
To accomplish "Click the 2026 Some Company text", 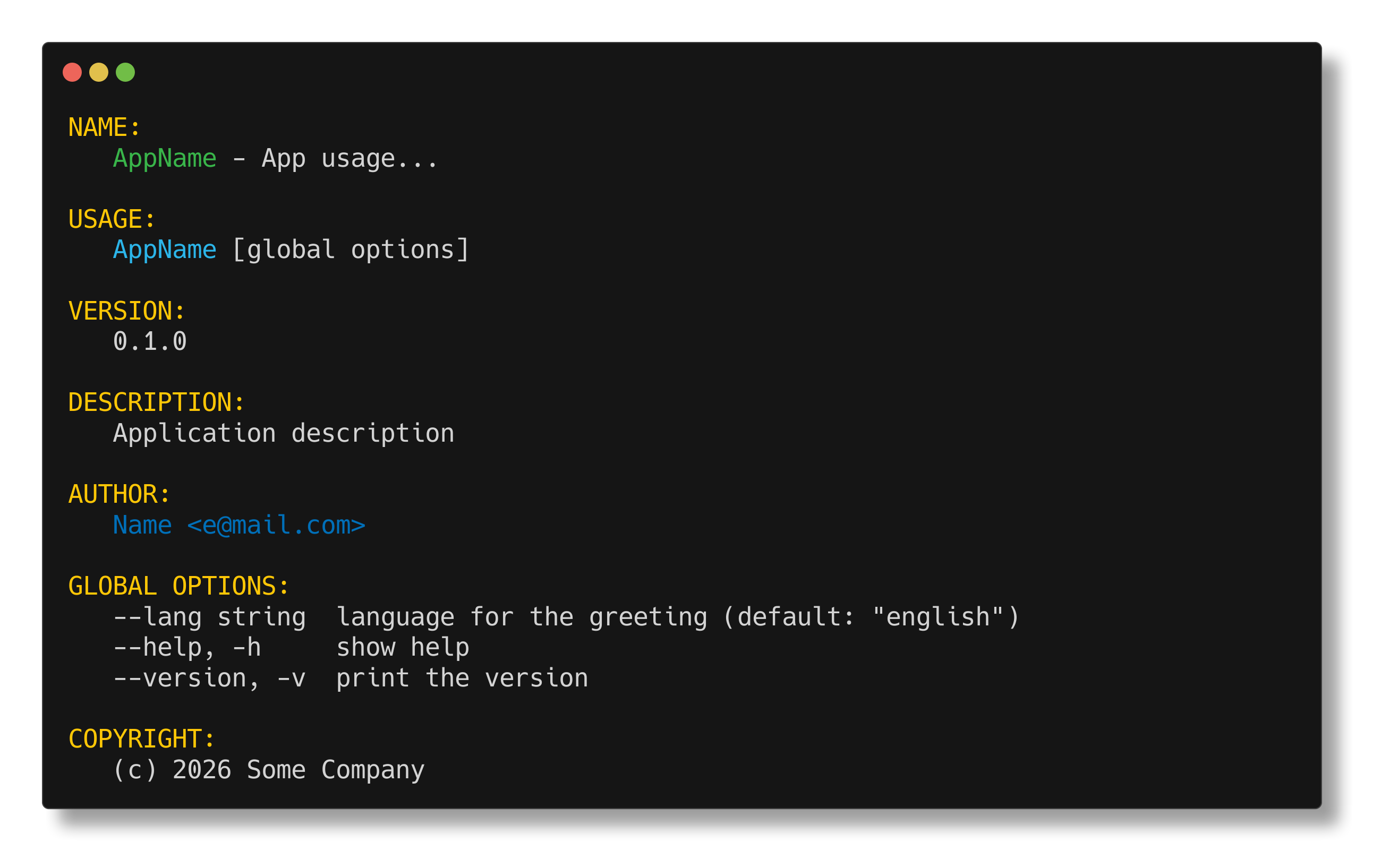I will tap(298, 770).
